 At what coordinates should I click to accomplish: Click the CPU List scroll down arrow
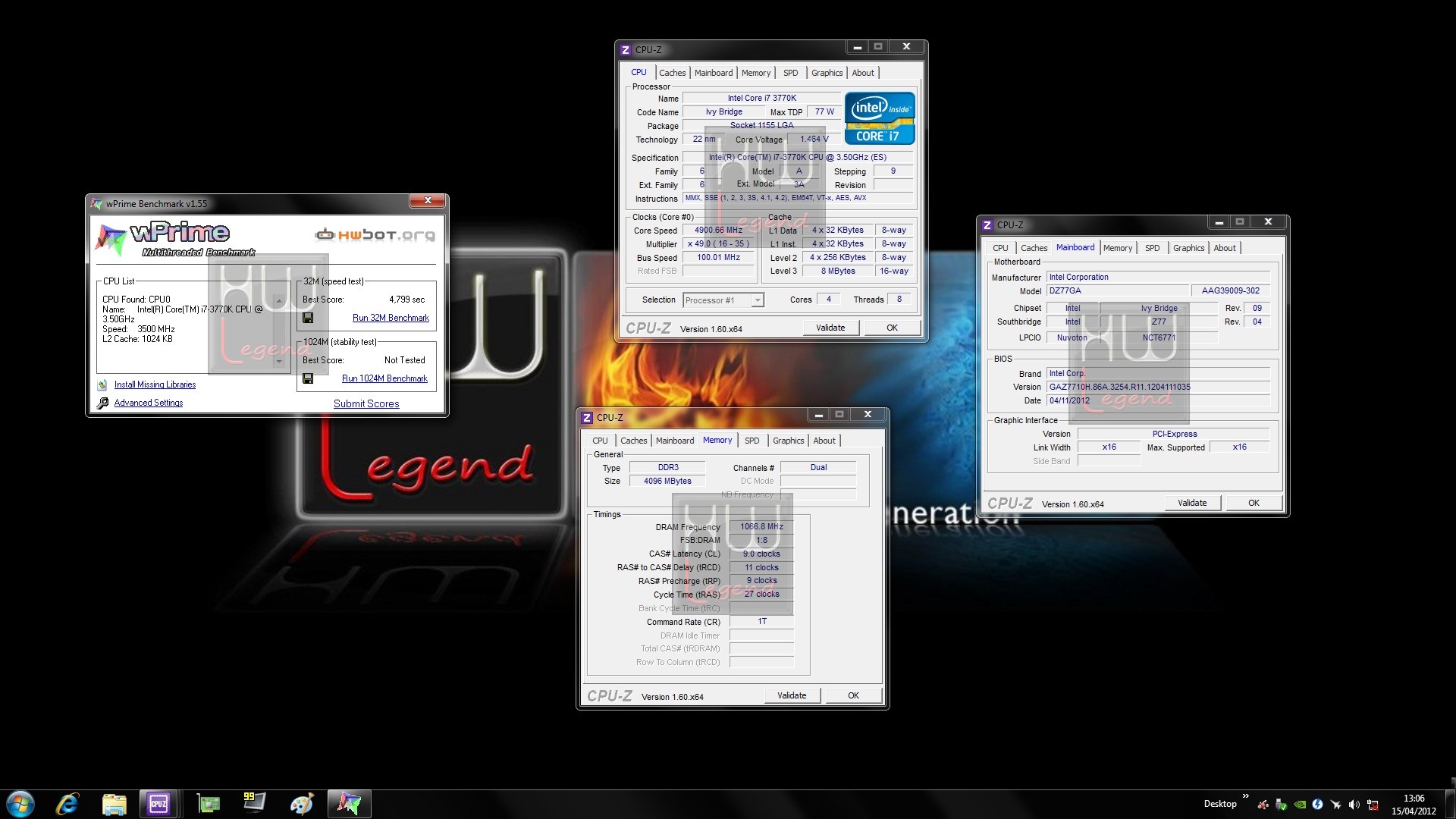coord(279,362)
